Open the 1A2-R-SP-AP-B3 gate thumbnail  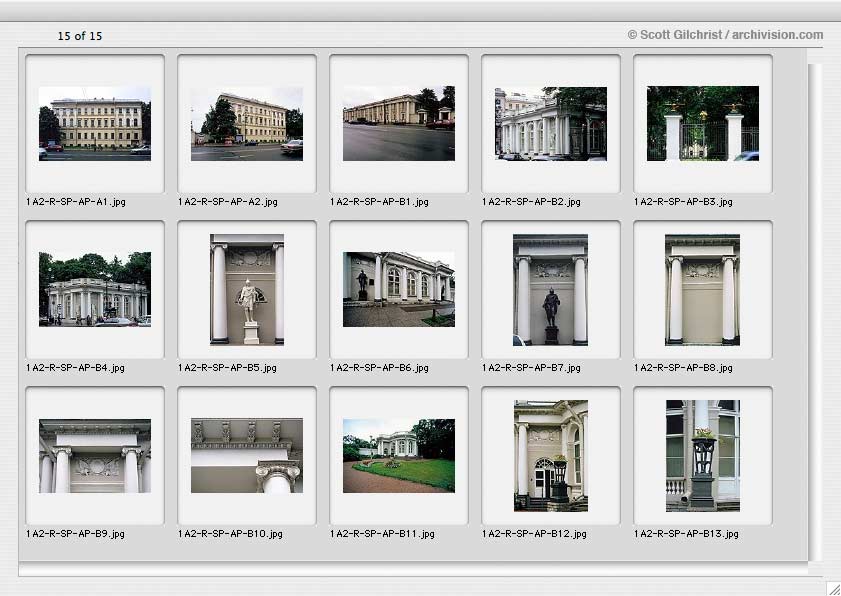click(703, 123)
